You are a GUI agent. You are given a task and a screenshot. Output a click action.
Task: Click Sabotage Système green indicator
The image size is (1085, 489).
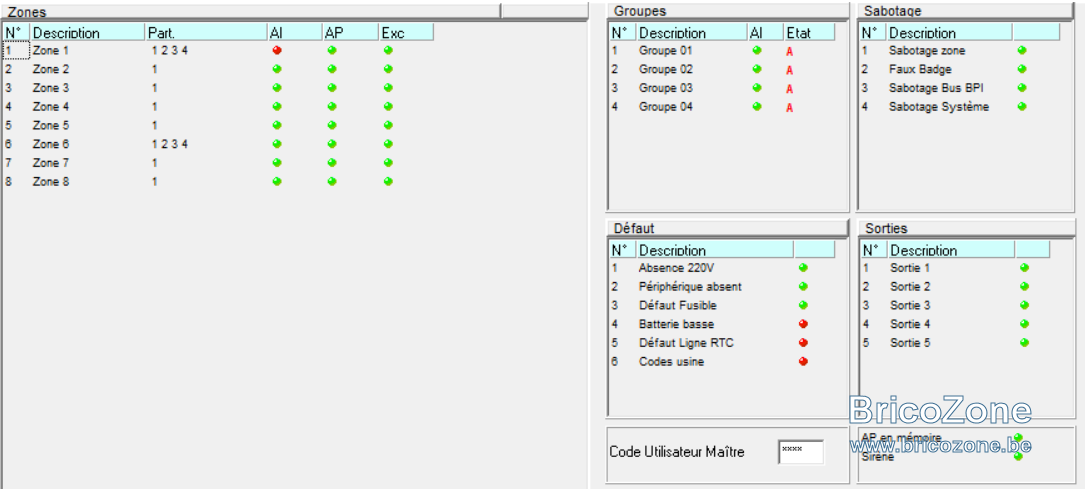pos(1022,107)
